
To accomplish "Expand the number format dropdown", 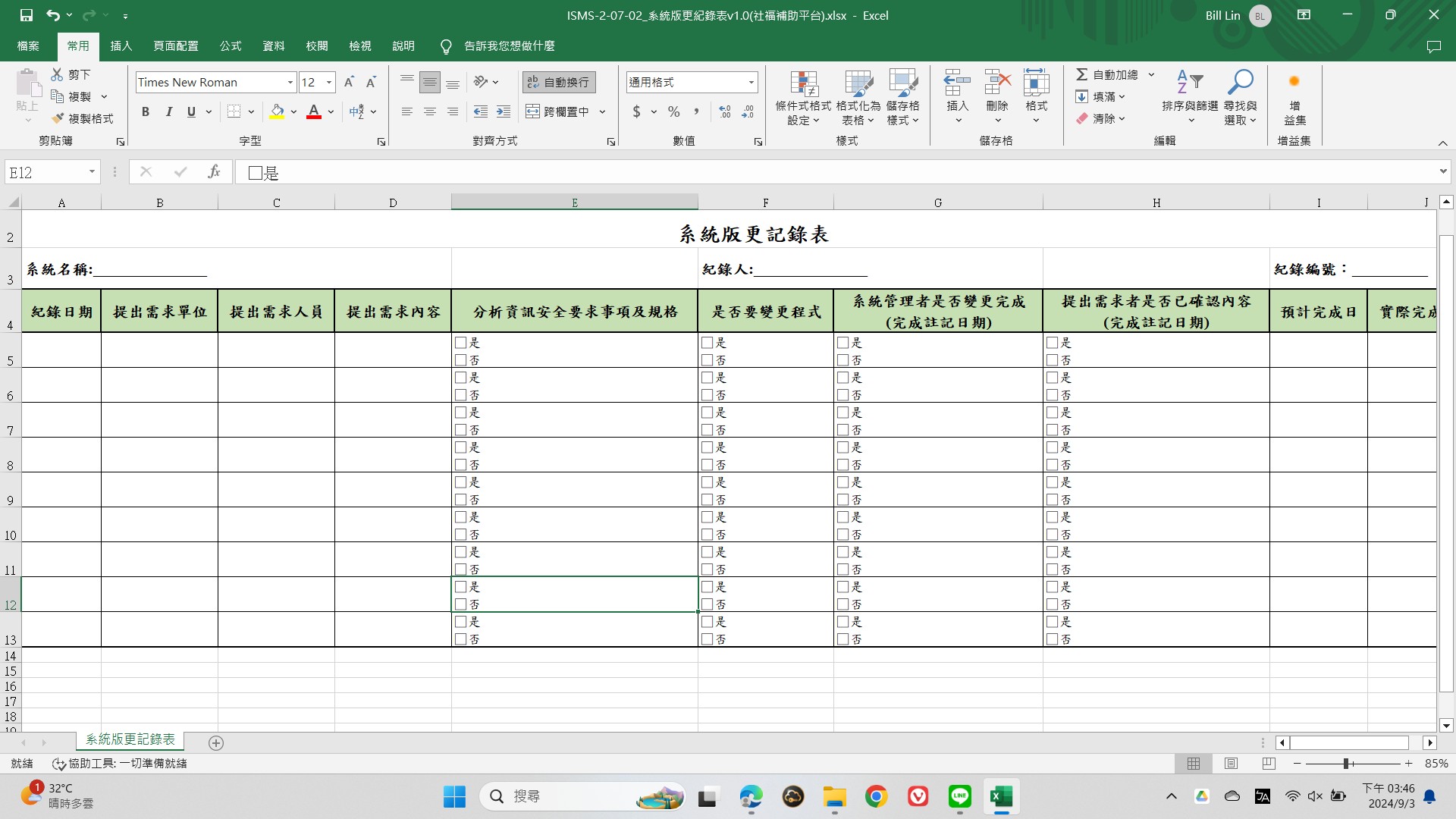I will (751, 82).
